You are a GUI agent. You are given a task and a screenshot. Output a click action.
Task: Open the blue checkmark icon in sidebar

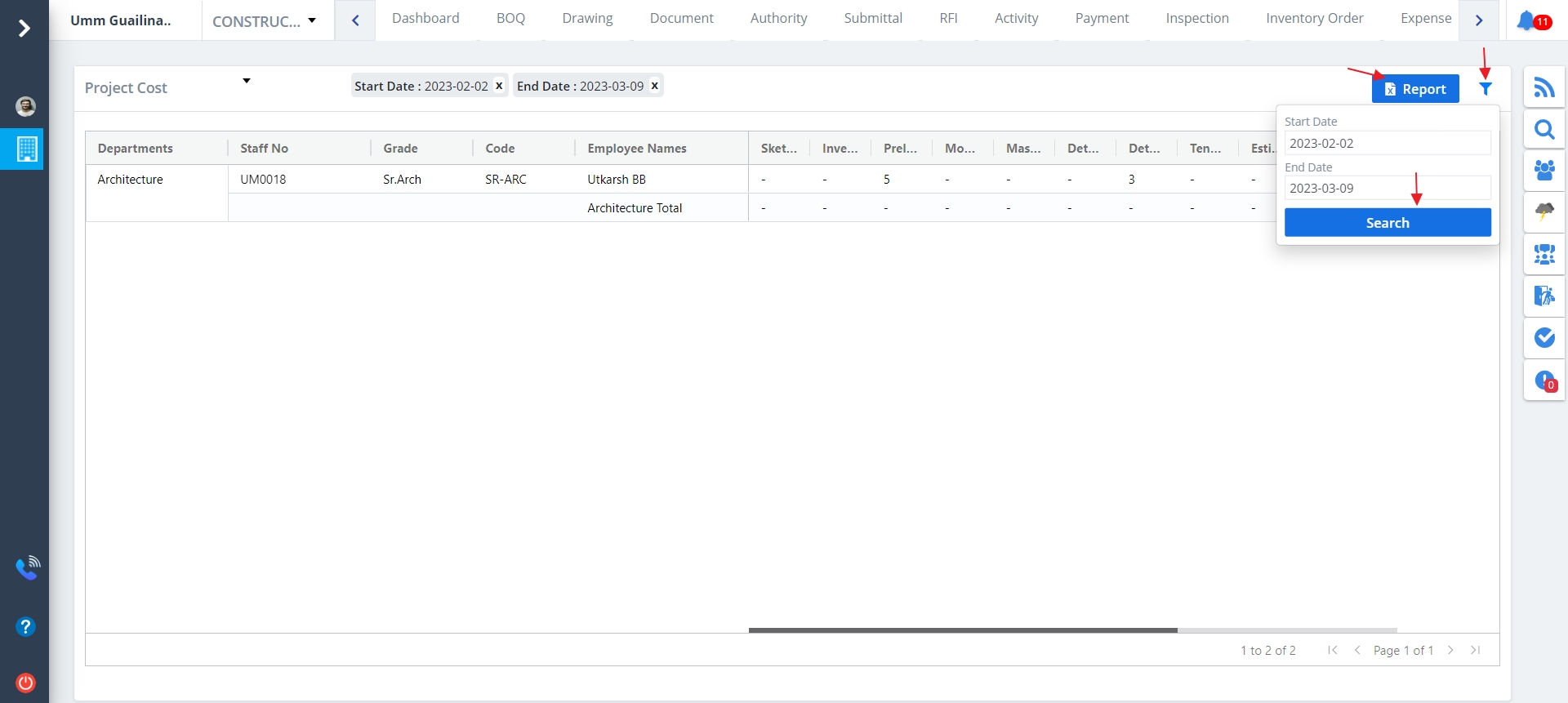tap(1543, 337)
